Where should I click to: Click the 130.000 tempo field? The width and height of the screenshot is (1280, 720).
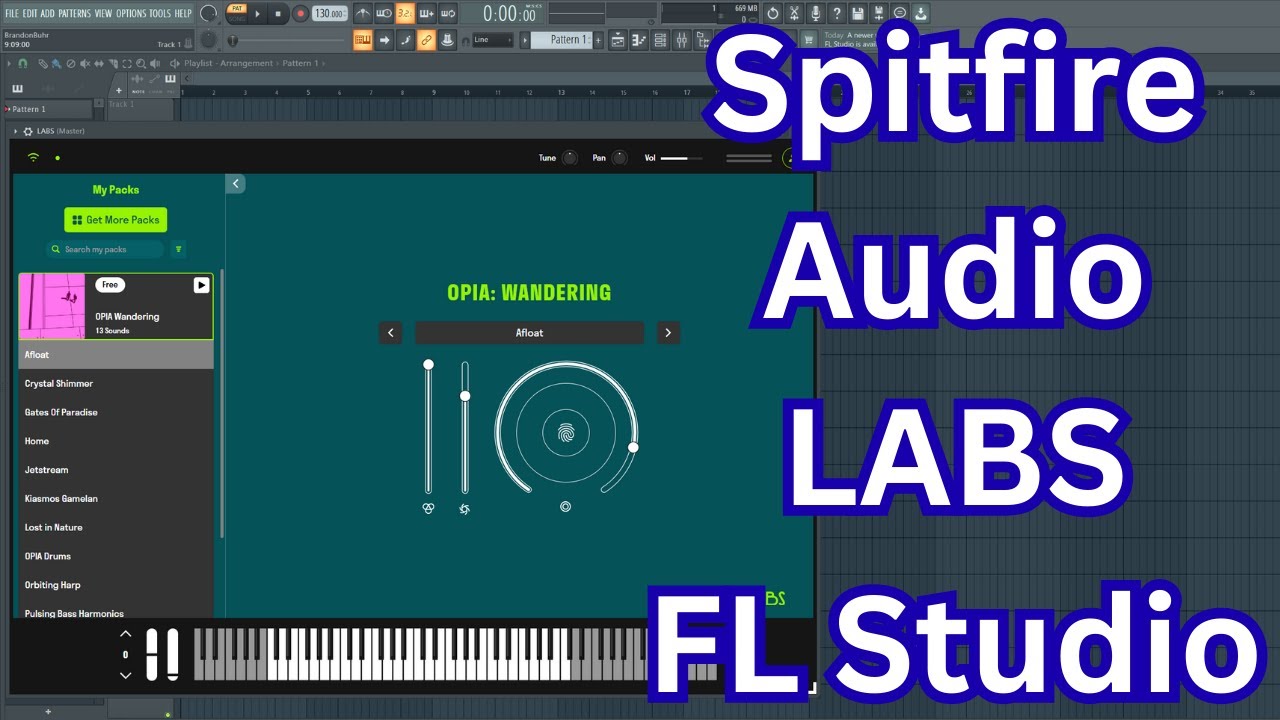tap(330, 14)
